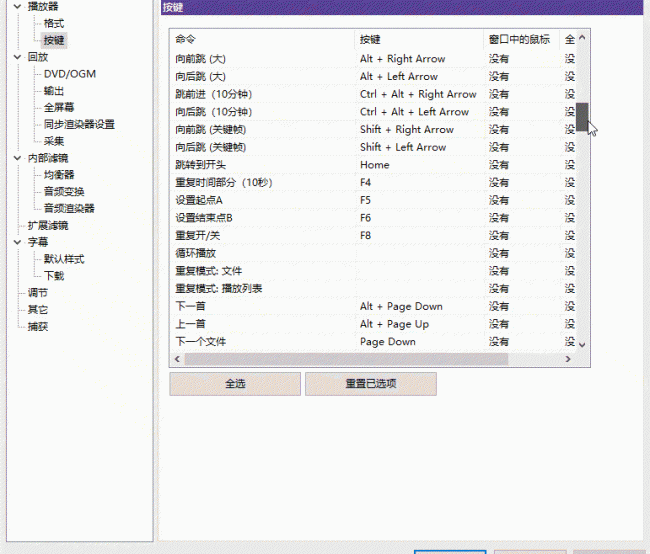The height and width of the screenshot is (554, 650).
Task: Select 调节 in tree
Action: coord(38,293)
